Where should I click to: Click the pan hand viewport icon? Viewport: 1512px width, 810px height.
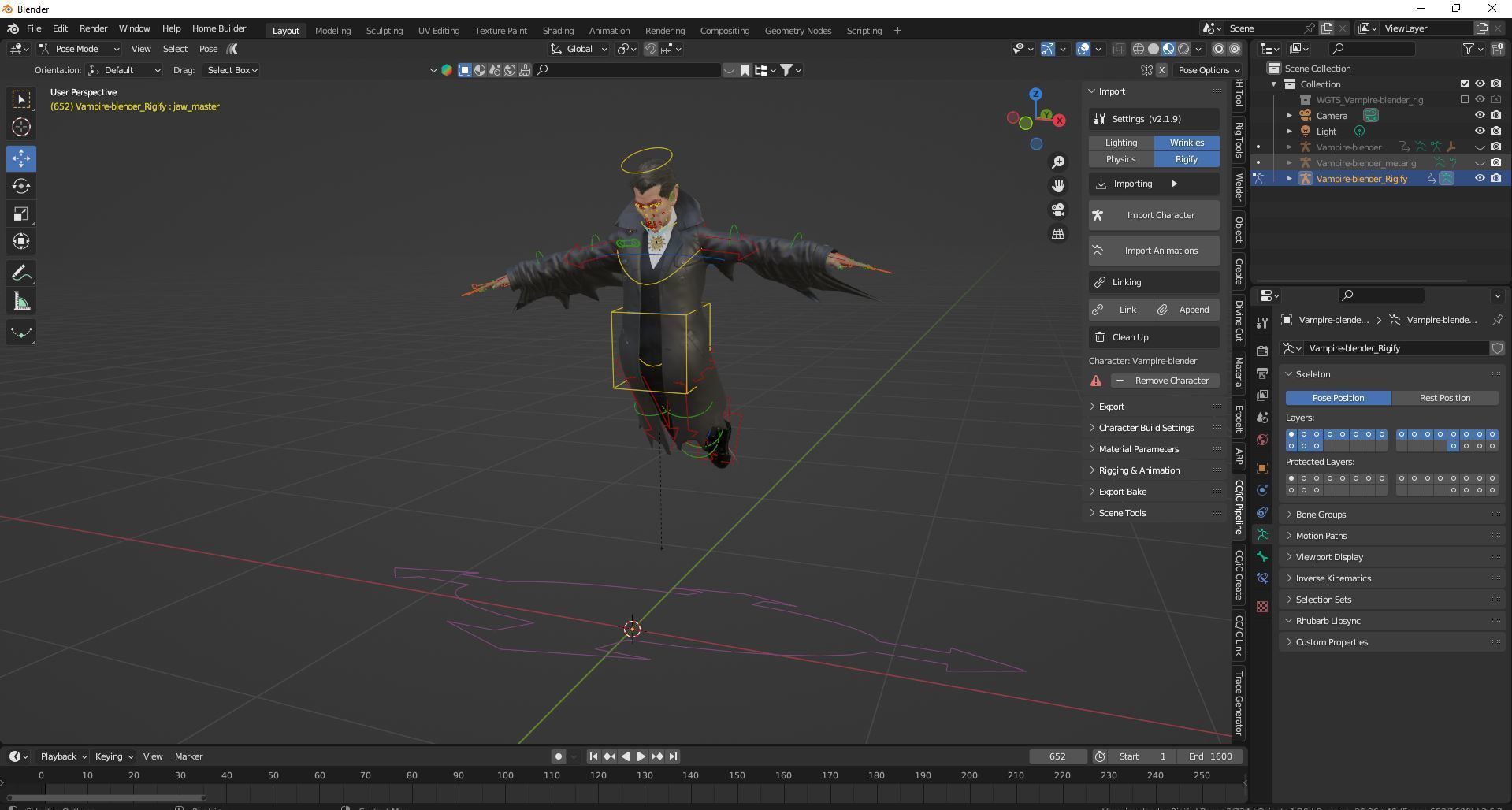(1058, 186)
